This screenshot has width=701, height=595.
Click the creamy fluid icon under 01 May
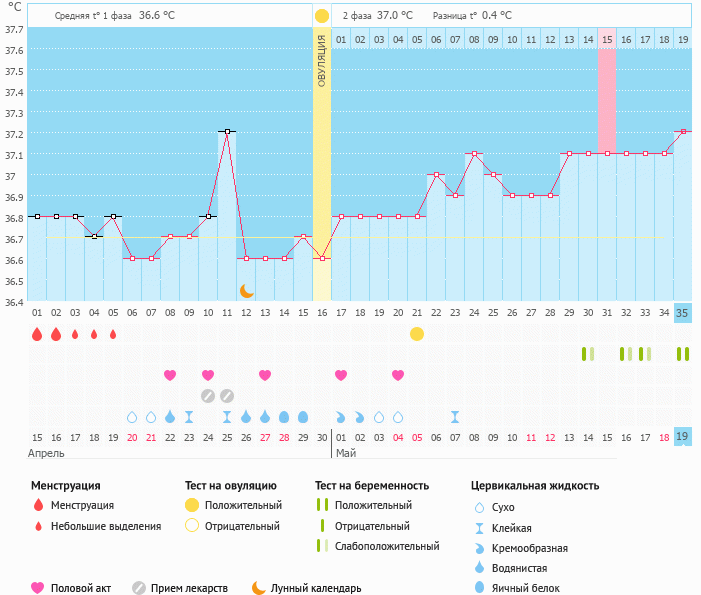(x=341, y=418)
